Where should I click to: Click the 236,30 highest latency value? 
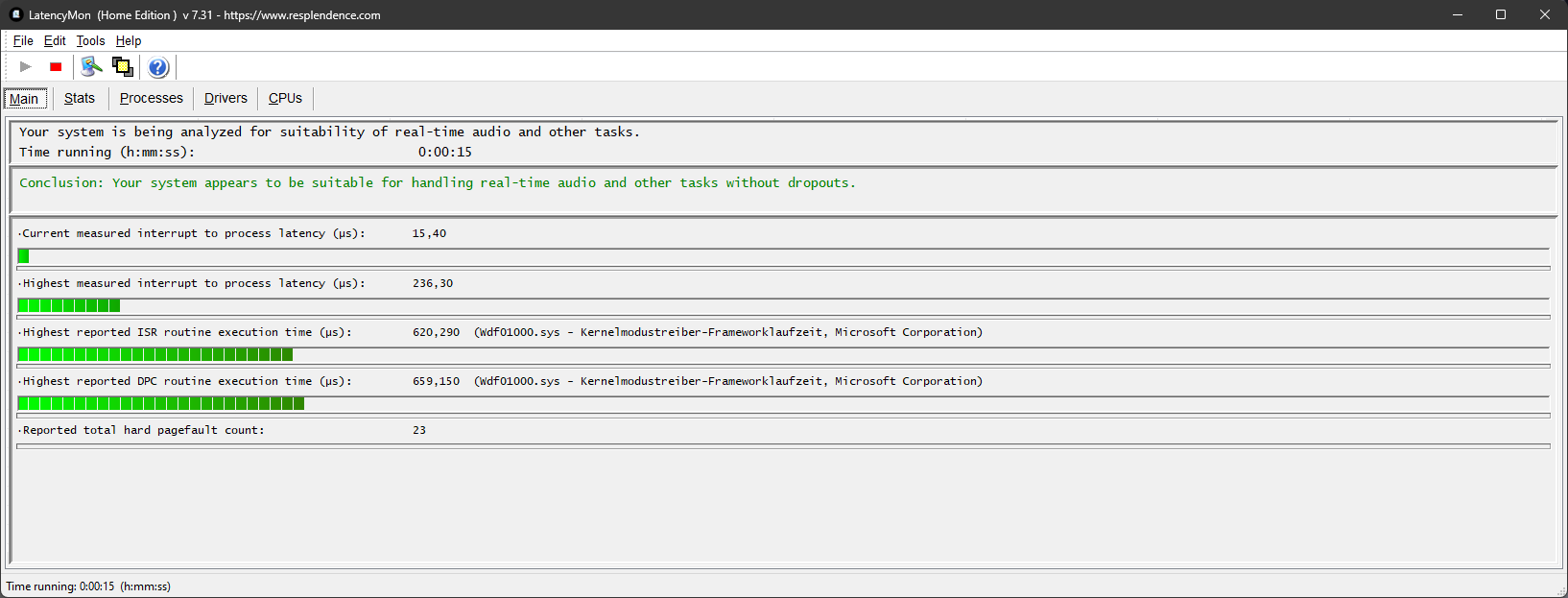433,283
